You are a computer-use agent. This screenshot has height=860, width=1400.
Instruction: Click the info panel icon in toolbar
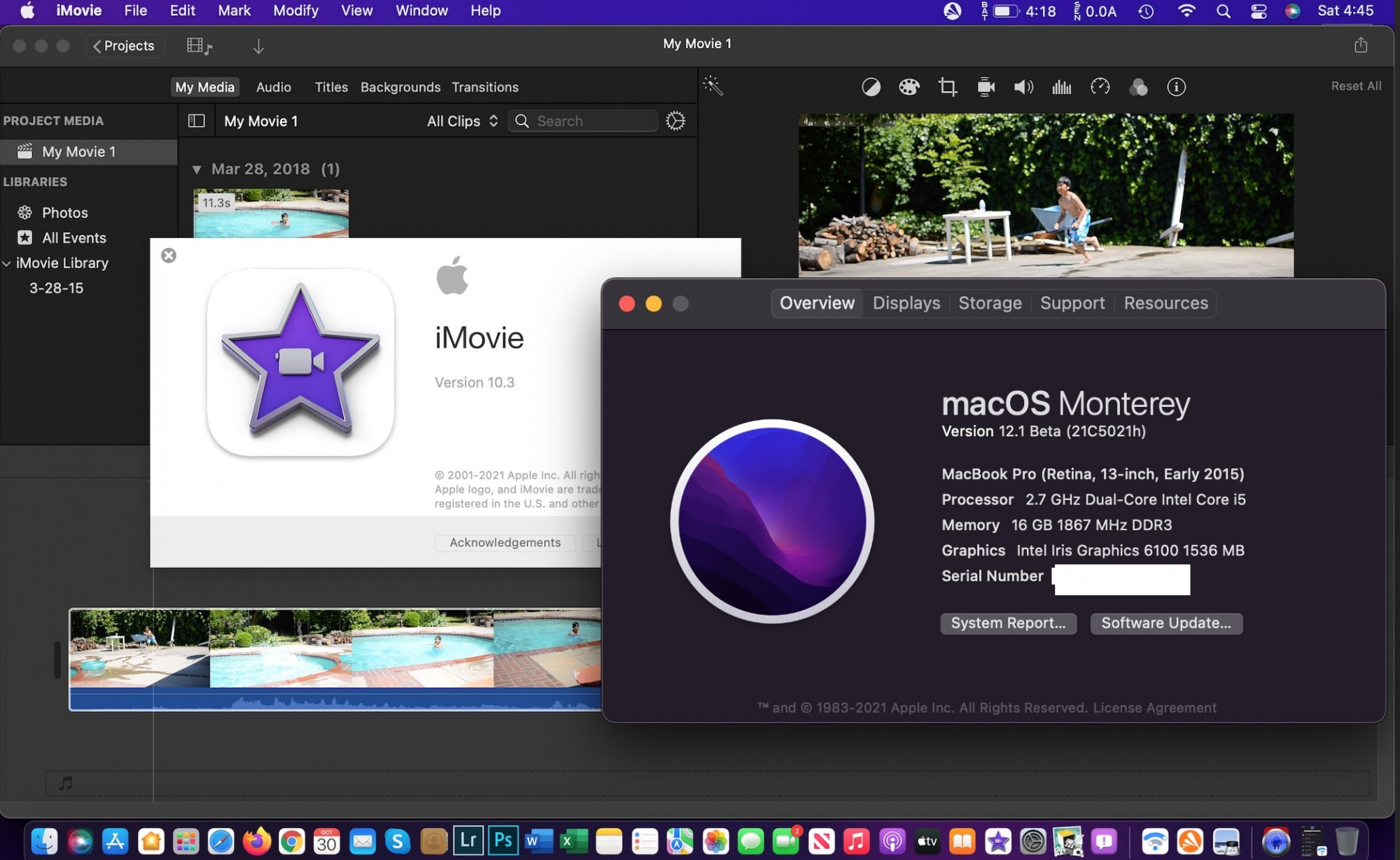tap(1177, 87)
